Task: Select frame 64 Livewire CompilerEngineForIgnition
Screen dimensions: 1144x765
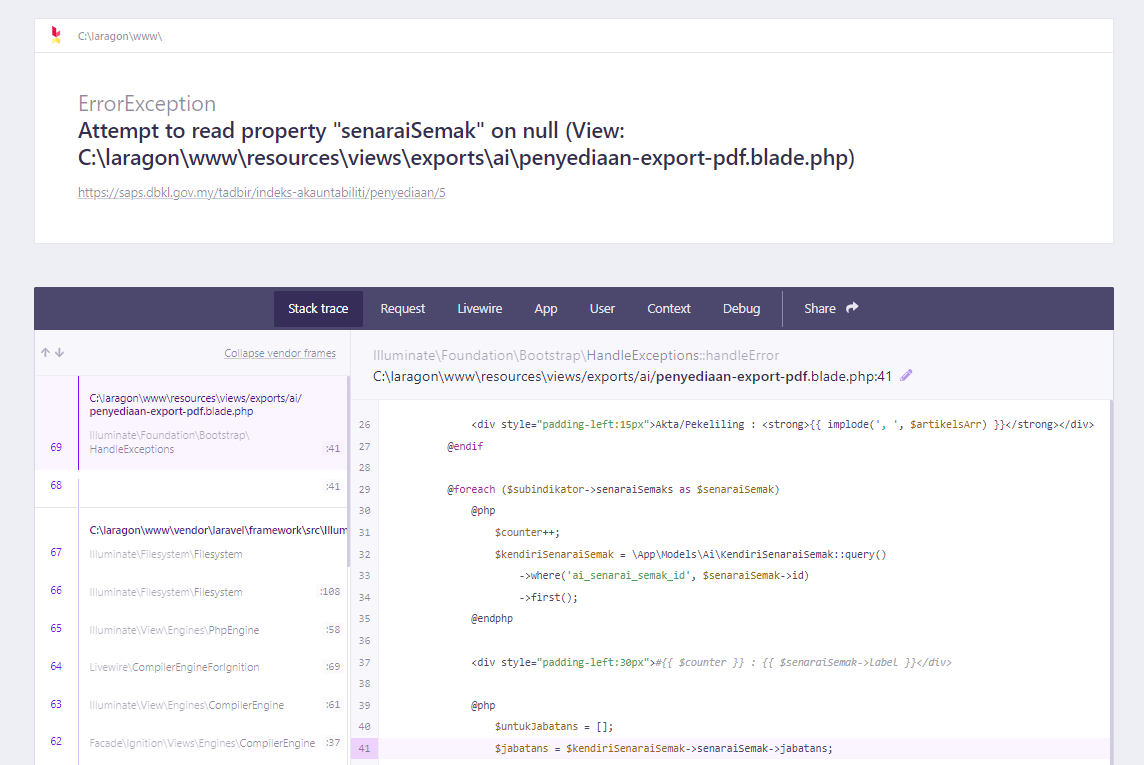Action: point(200,667)
